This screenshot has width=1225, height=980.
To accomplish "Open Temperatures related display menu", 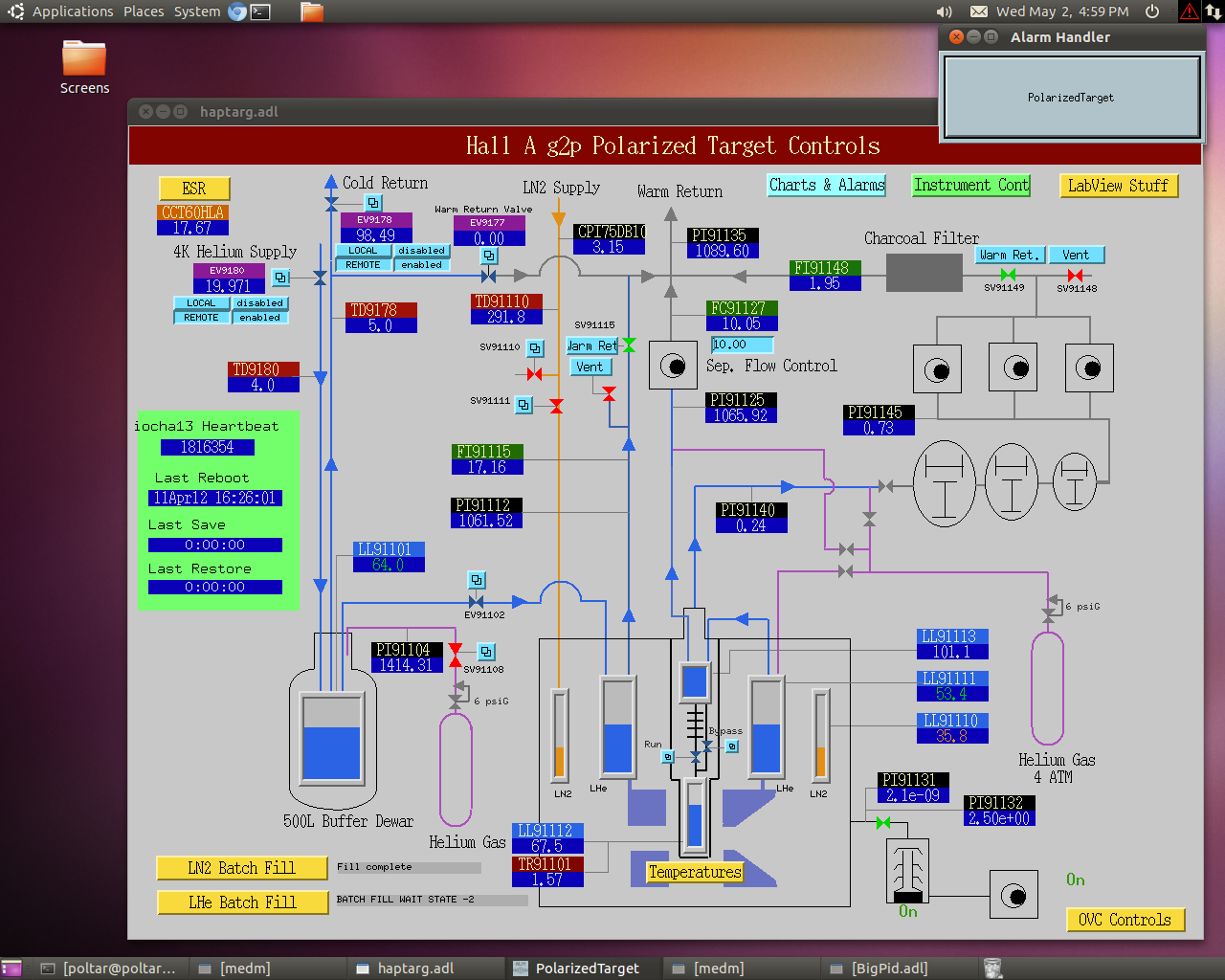I will tap(695, 872).
